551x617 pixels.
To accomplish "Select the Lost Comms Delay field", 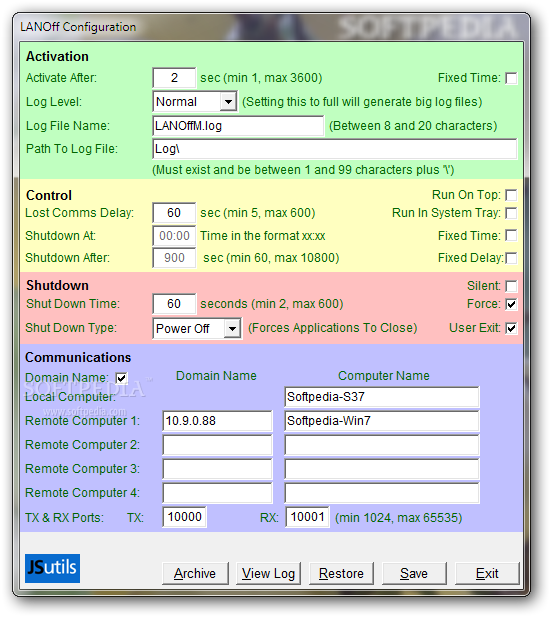I will pos(174,213).
